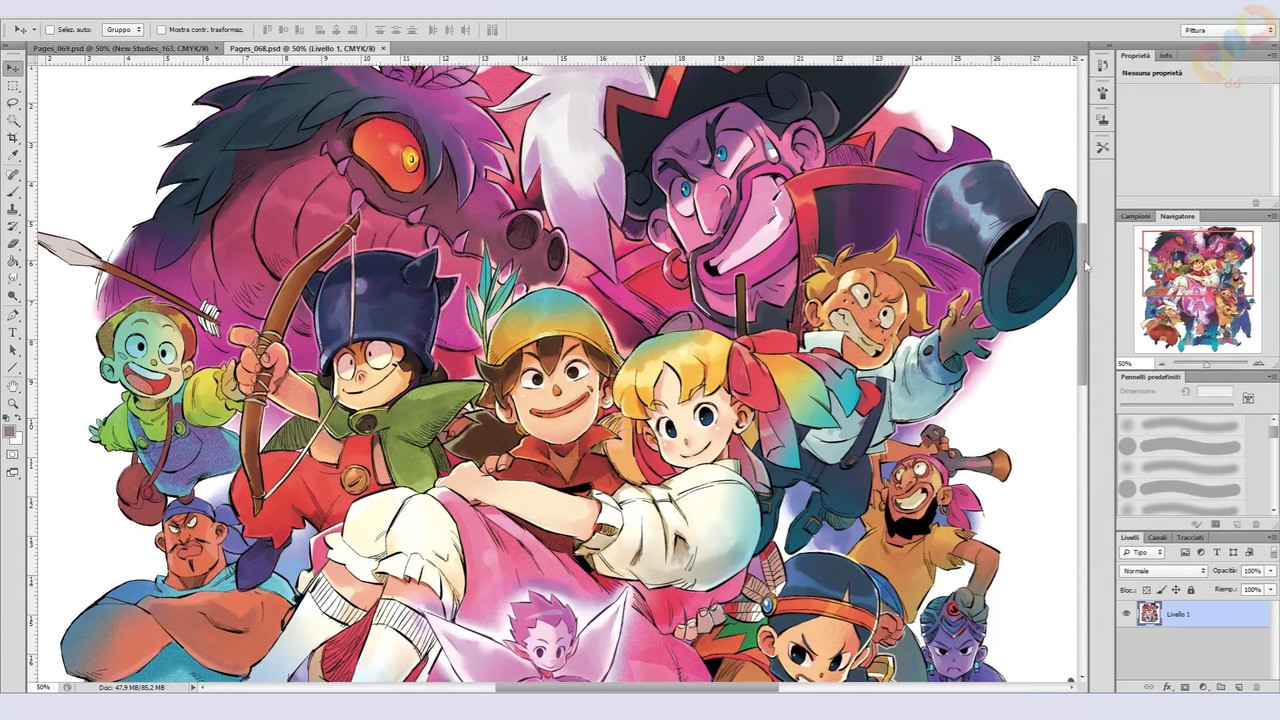The height and width of the screenshot is (720, 1280).
Task: Open the Pittura workspace dropdown
Action: tap(1226, 30)
